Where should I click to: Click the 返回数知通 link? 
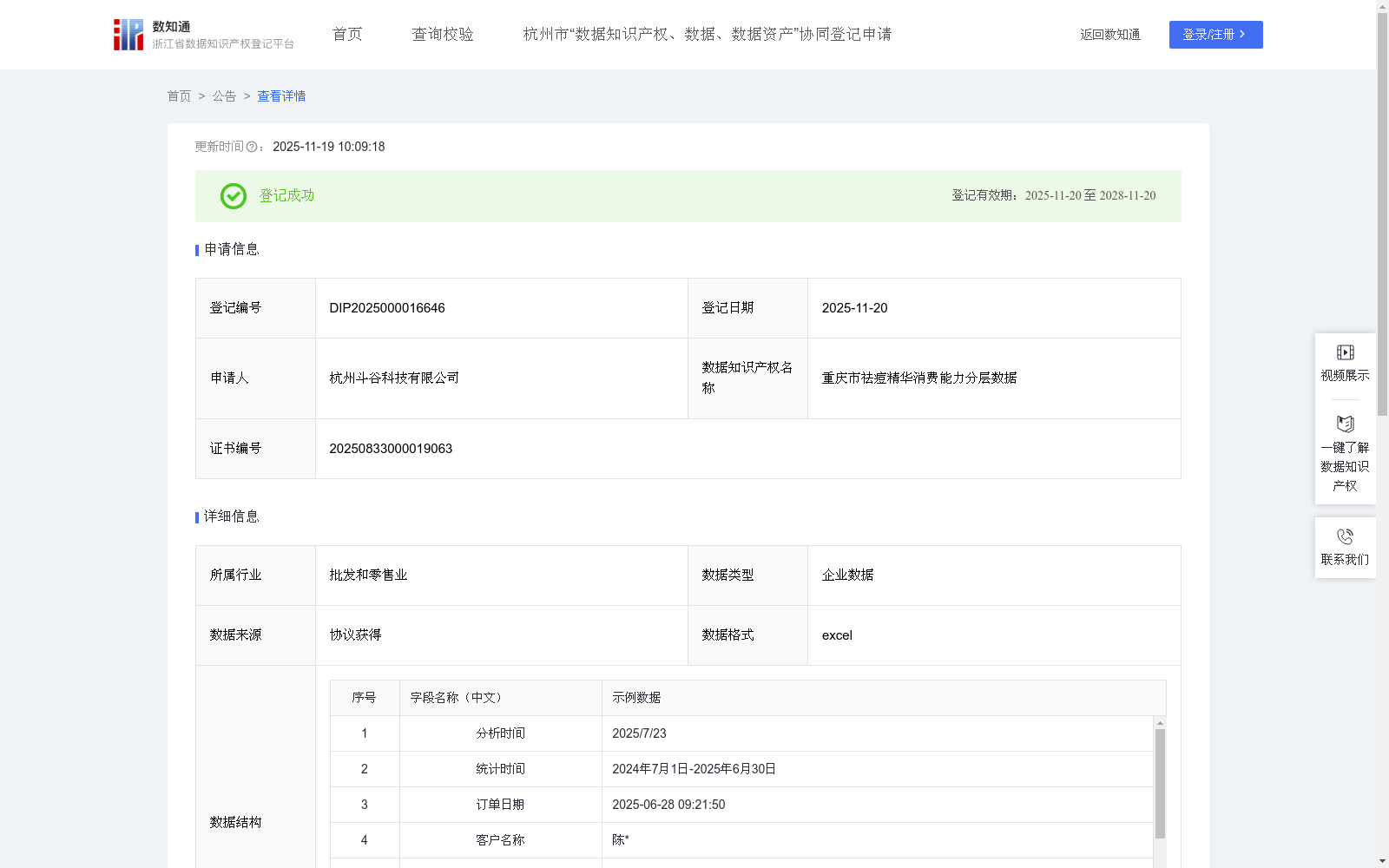[1109, 35]
